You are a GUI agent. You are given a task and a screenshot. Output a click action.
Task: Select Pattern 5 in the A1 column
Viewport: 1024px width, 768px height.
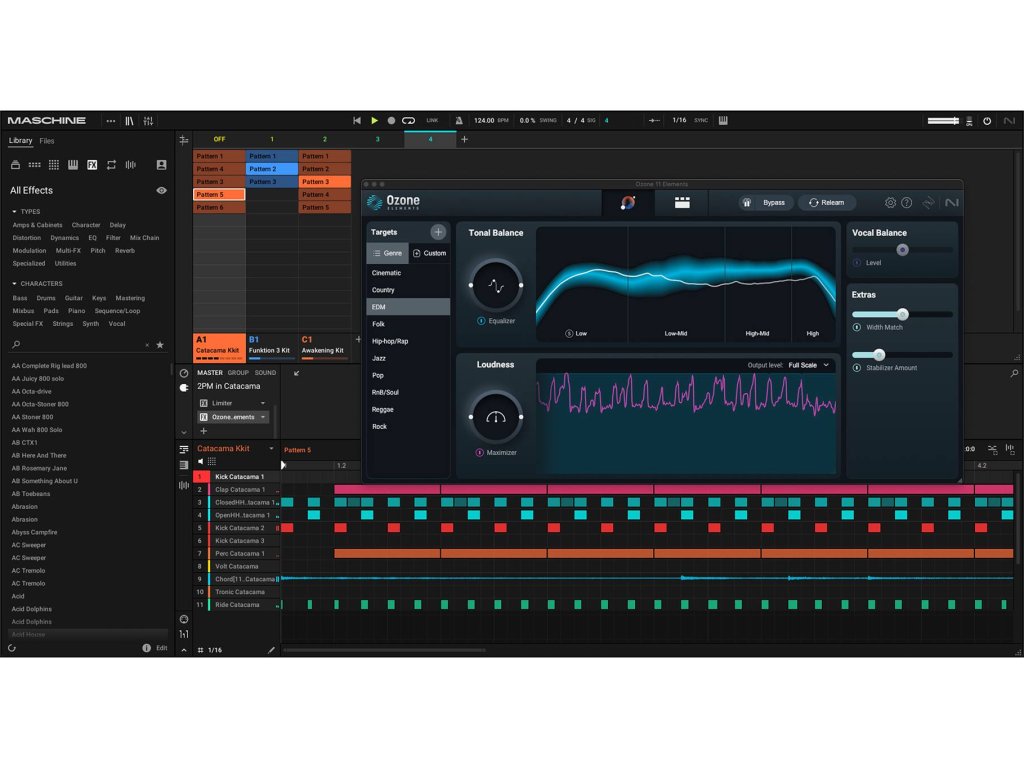(x=219, y=195)
